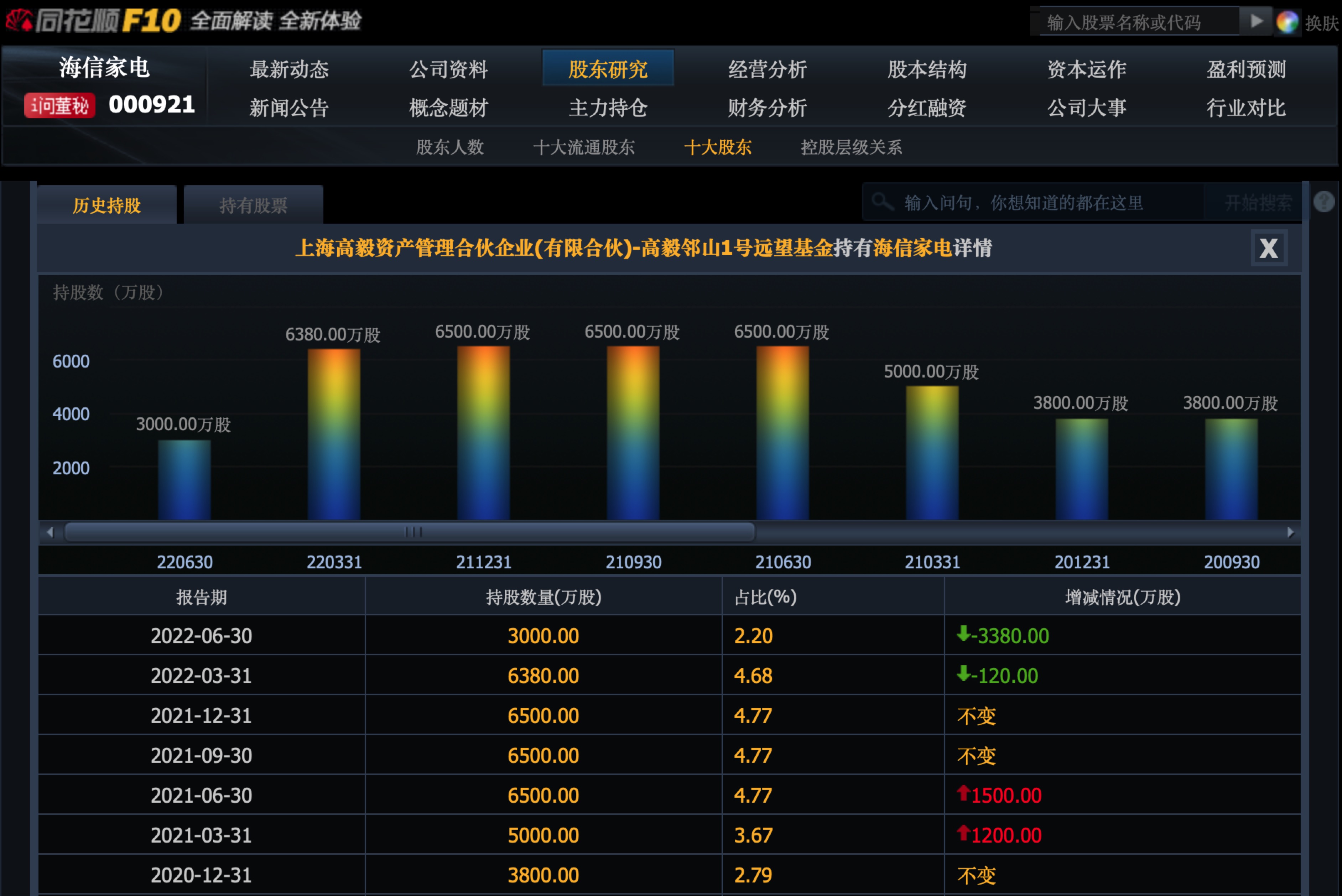Click the 2022-06-30 report date cell
The width and height of the screenshot is (1342, 896).
tap(201, 636)
